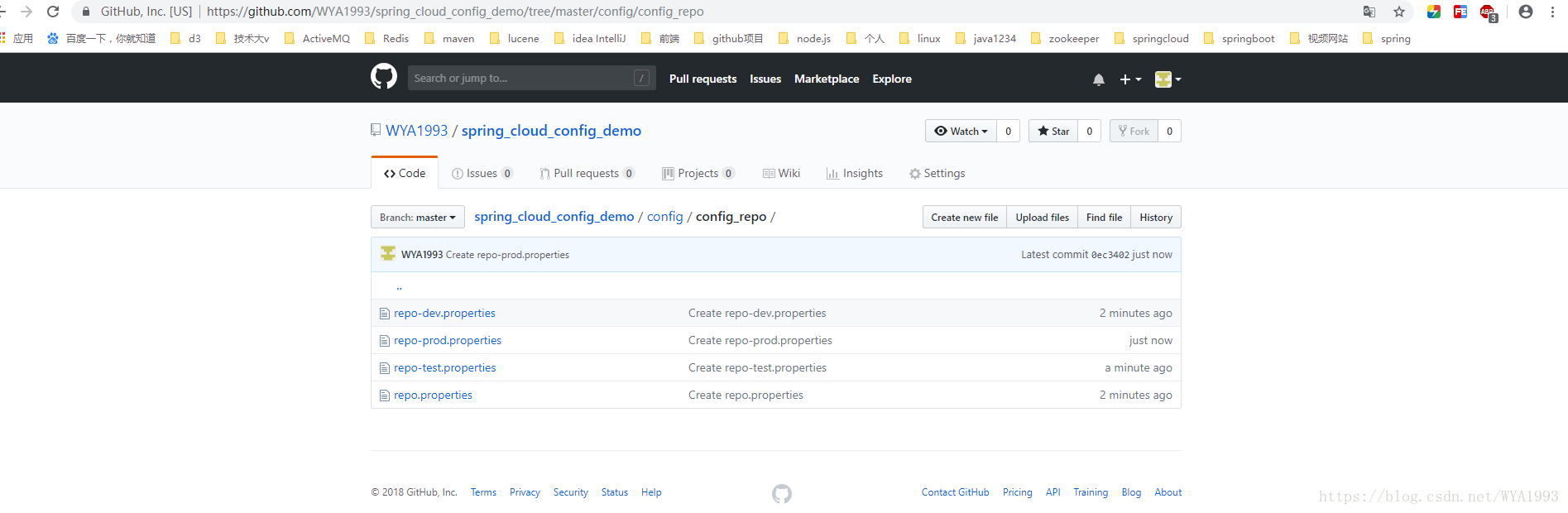
Task: Go to config in the breadcrumb
Action: tap(664, 216)
